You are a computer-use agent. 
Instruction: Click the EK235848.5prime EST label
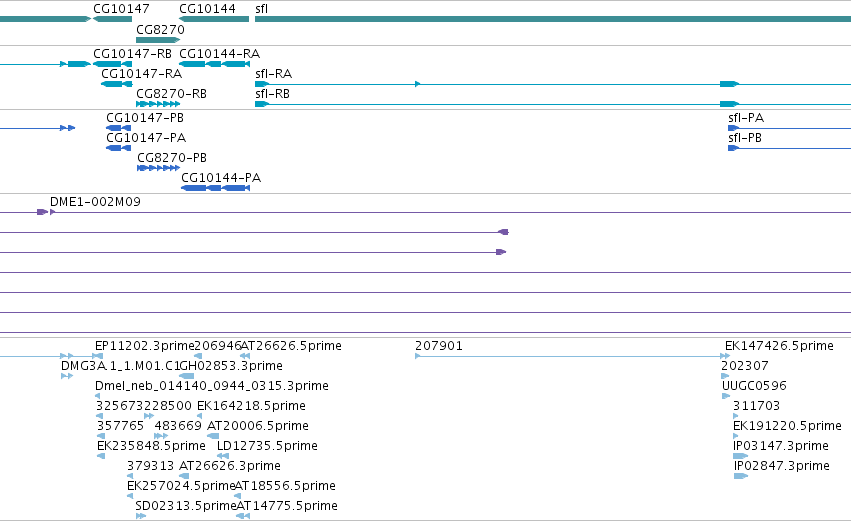pos(151,446)
